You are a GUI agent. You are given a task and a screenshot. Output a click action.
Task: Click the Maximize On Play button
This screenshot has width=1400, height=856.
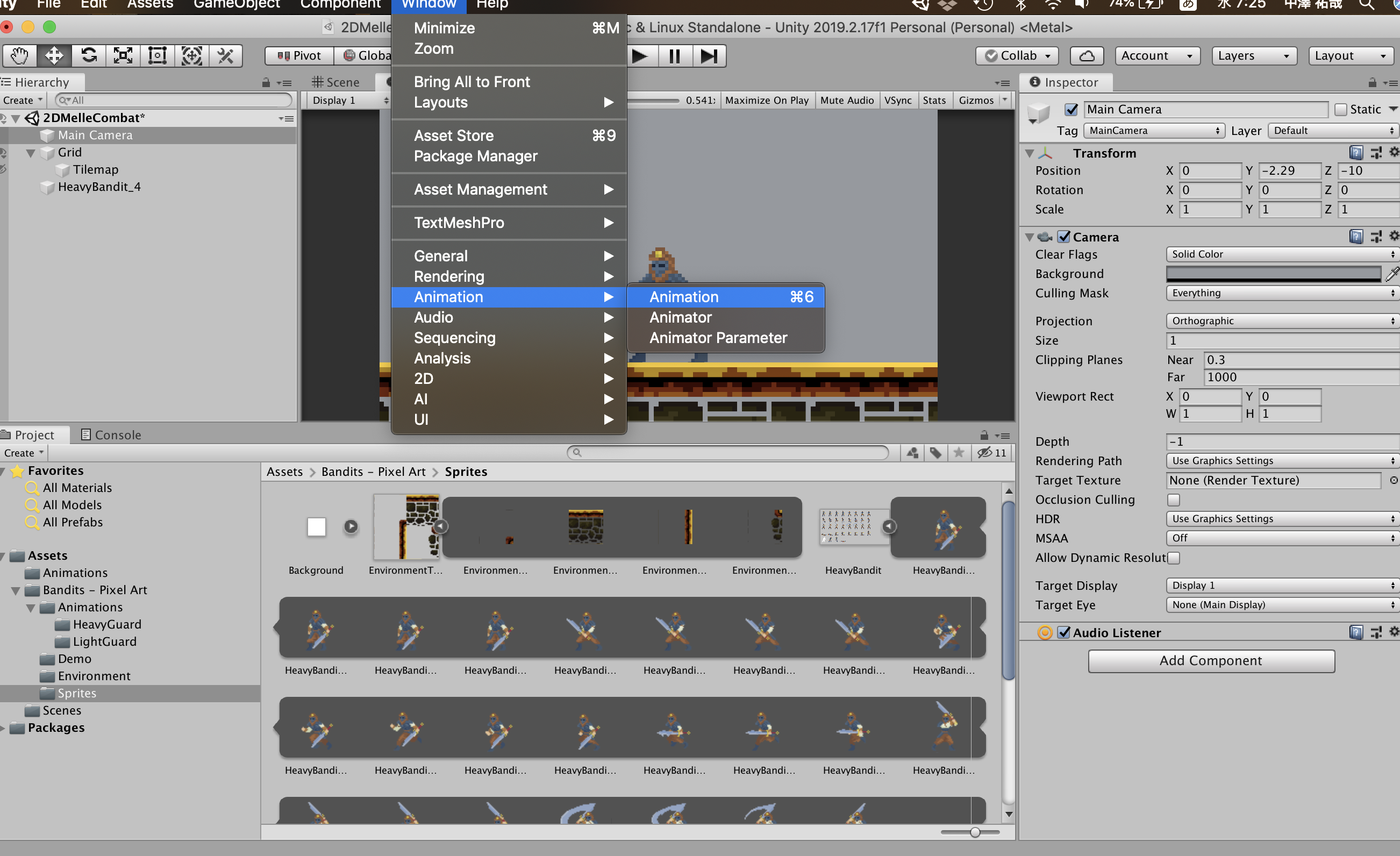[767, 101]
